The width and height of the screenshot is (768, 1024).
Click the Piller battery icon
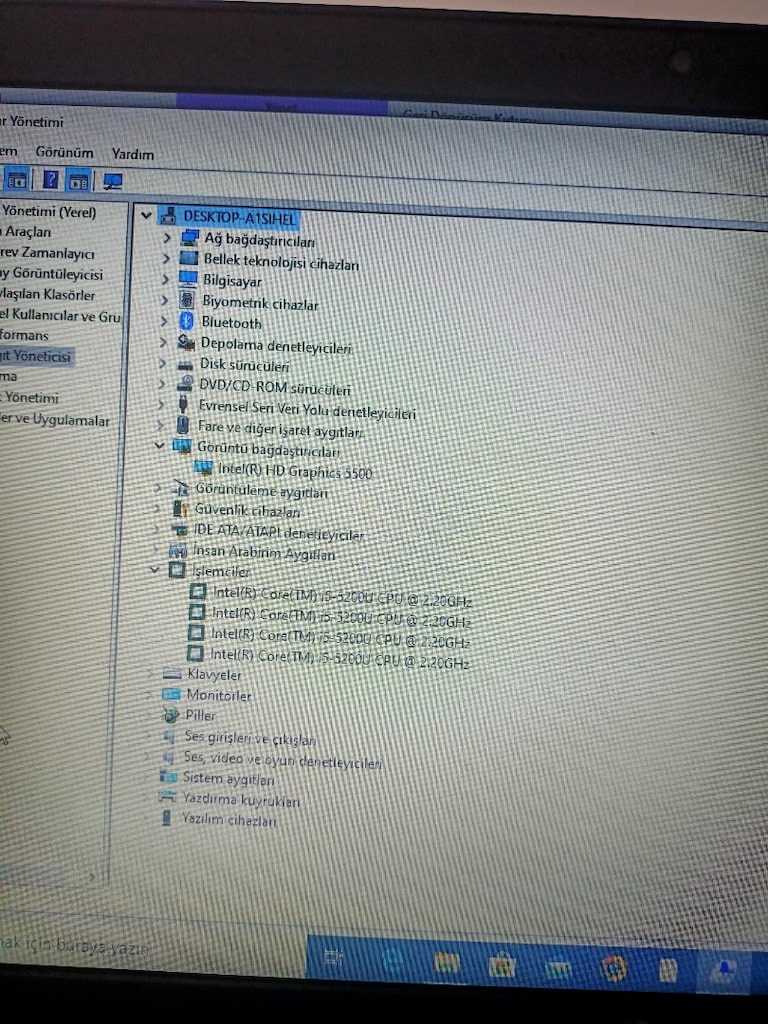[x=171, y=715]
